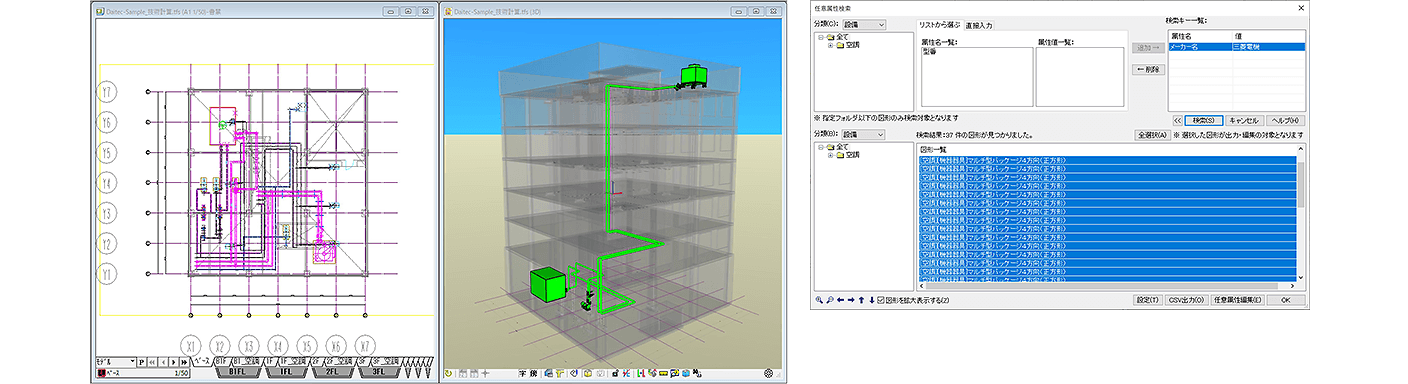The width and height of the screenshot is (1408, 384).
Task: Switch to the 直接入力 tab
Action: [x=979, y=24]
